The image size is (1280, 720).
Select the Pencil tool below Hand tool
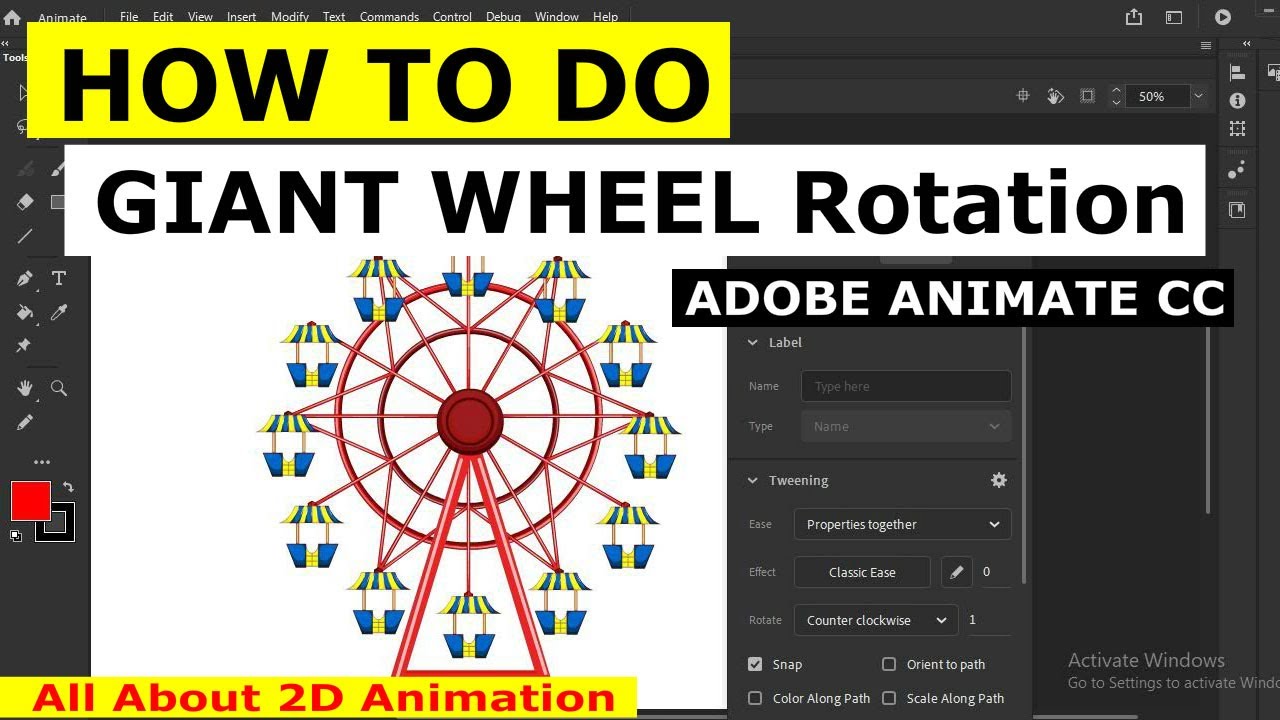tap(25, 423)
